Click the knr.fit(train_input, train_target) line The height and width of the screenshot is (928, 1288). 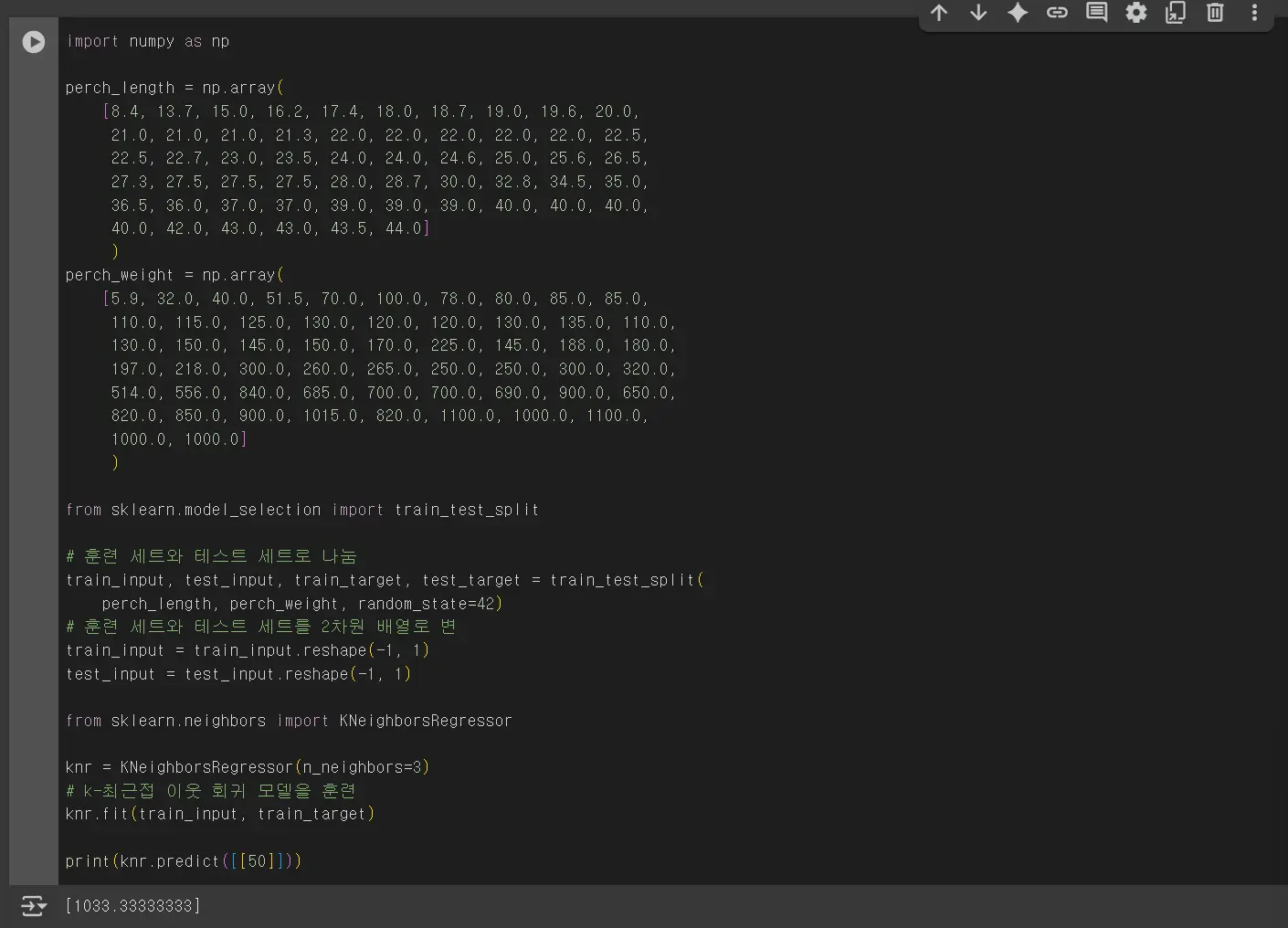click(x=220, y=814)
